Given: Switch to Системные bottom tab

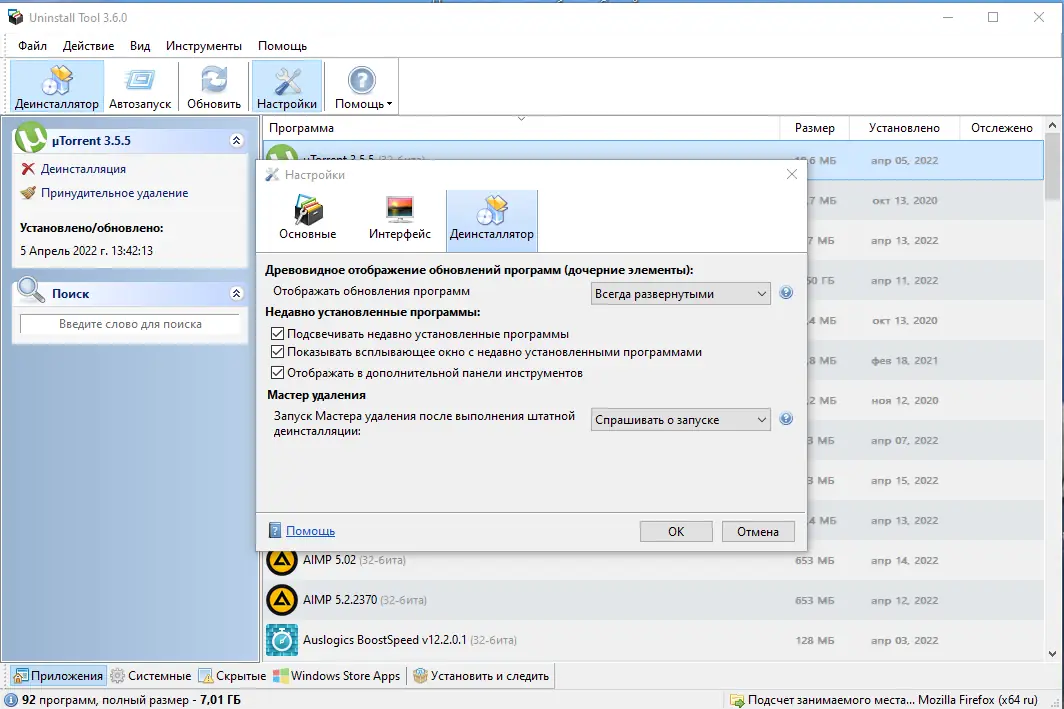Looking at the screenshot, I should (x=151, y=676).
